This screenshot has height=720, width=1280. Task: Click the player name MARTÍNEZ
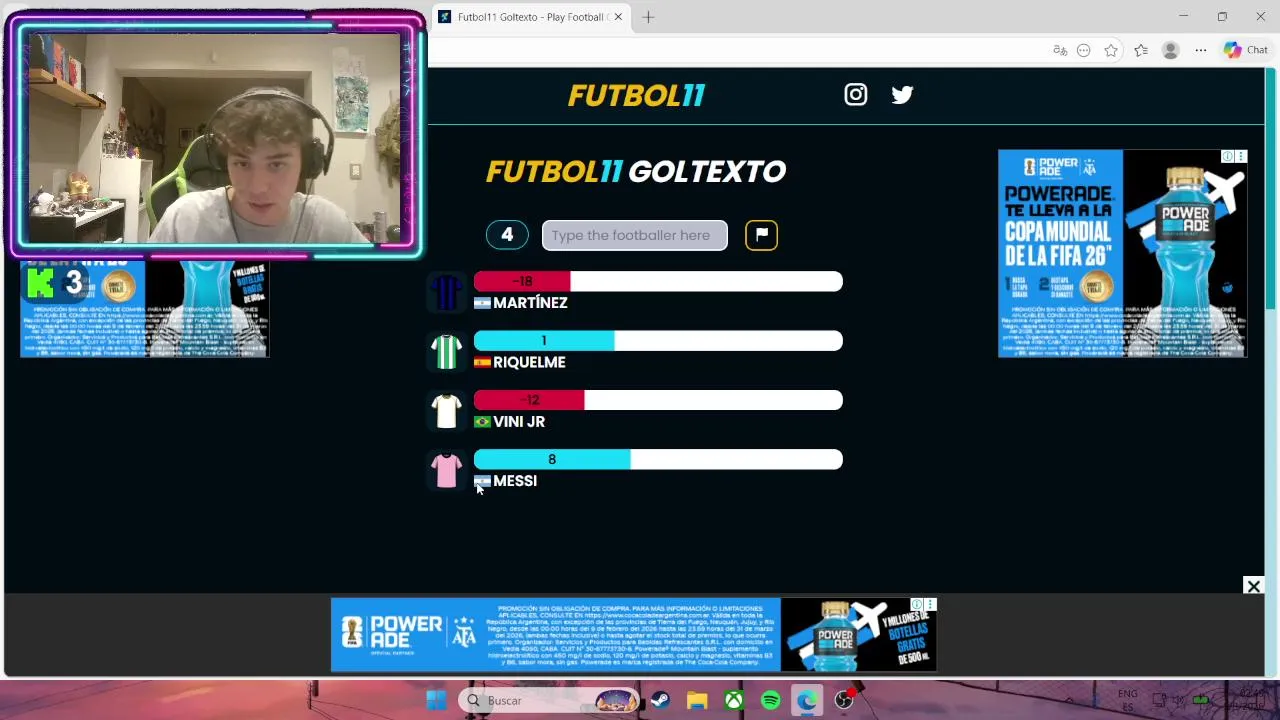[530, 303]
